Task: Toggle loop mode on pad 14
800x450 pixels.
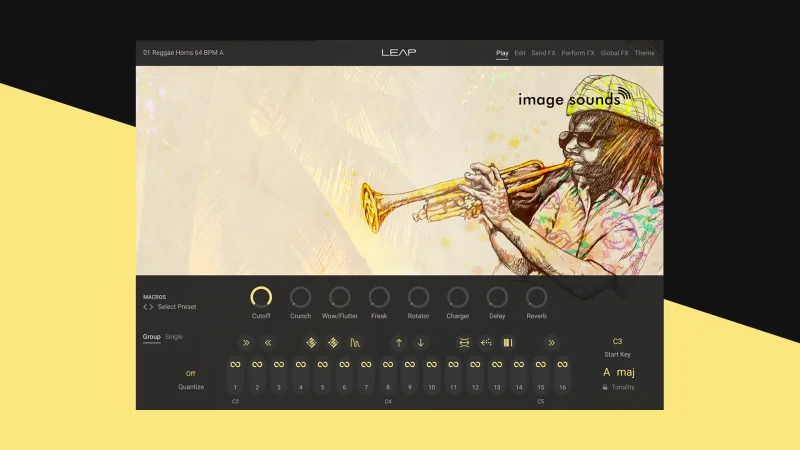Action: (x=519, y=364)
